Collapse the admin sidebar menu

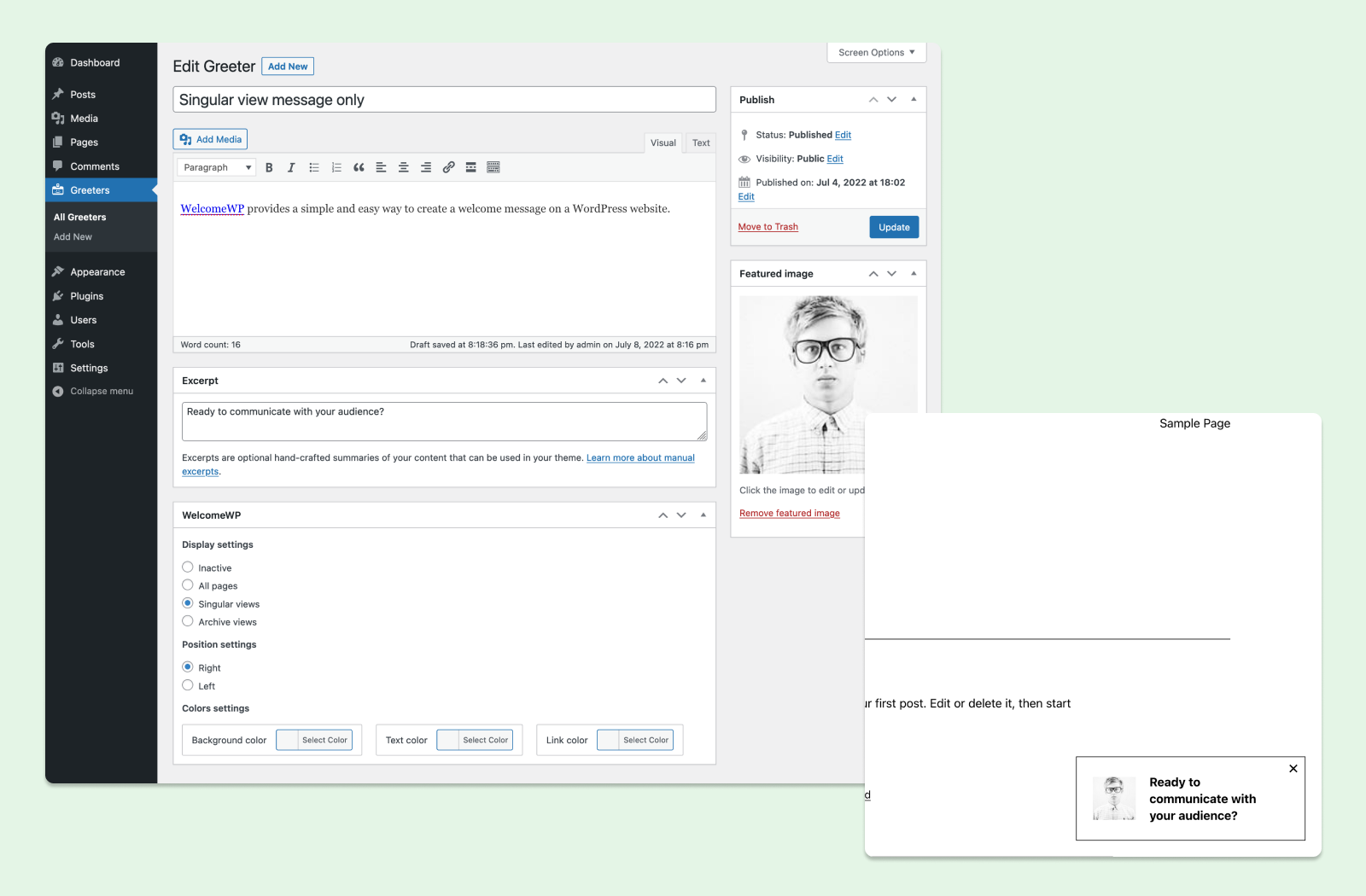point(101,391)
